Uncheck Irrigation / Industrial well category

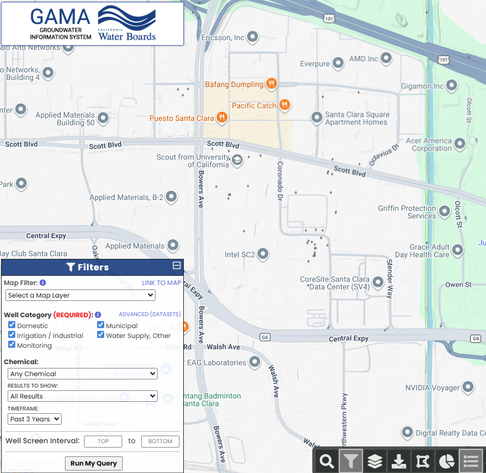pos(12,334)
